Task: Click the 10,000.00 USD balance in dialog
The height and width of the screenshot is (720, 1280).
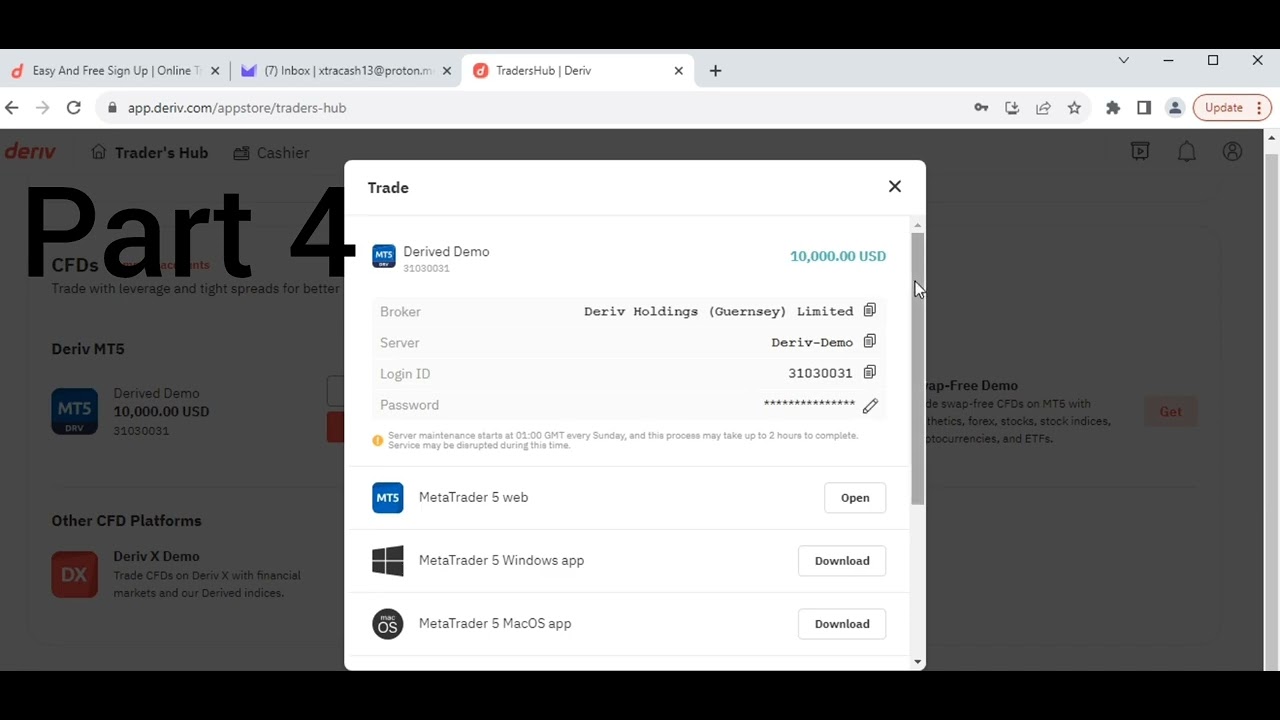Action: 838,256
